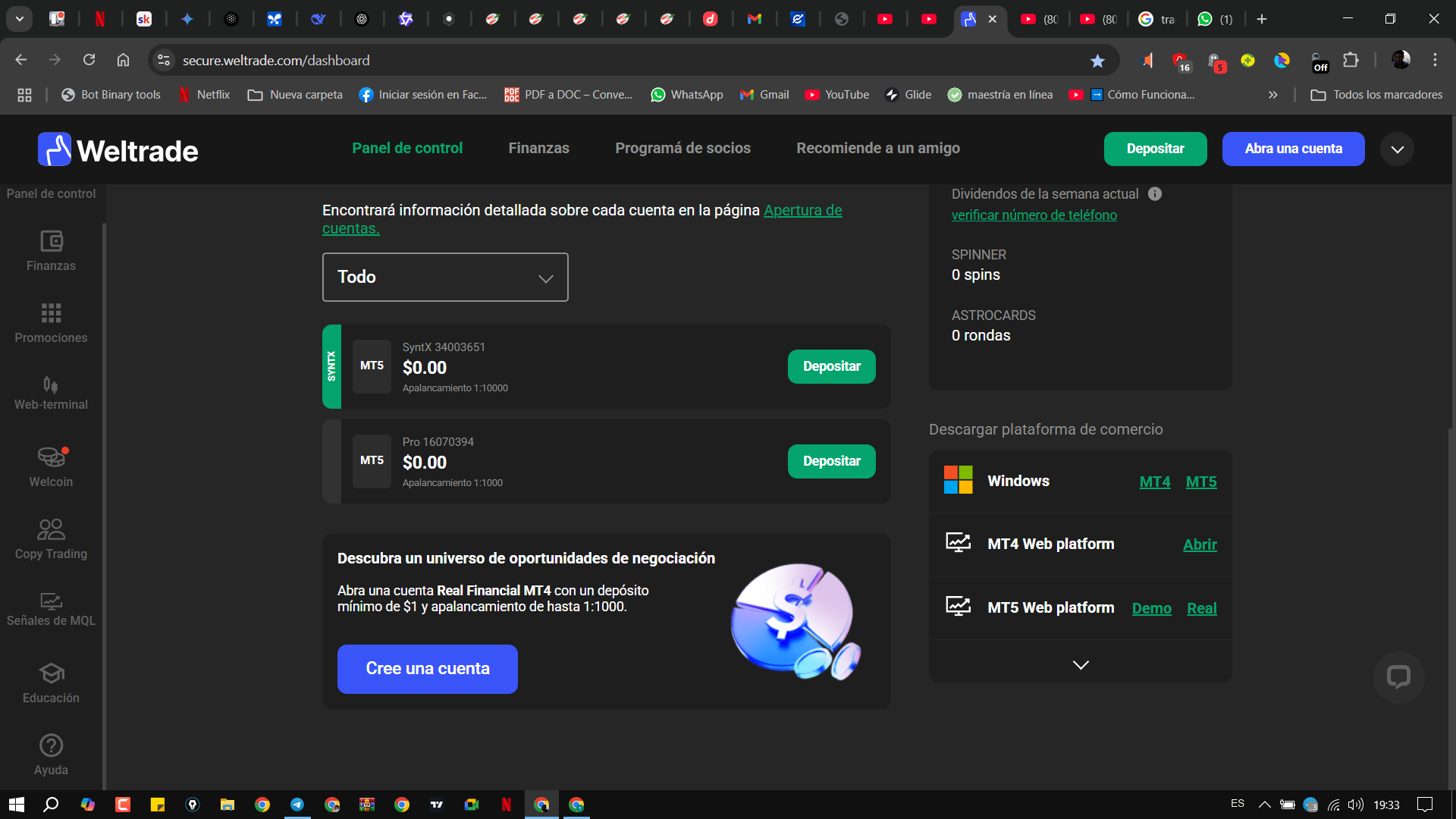Deposit into SyntX 34003651 account
The image size is (1456, 819).
[831, 366]
